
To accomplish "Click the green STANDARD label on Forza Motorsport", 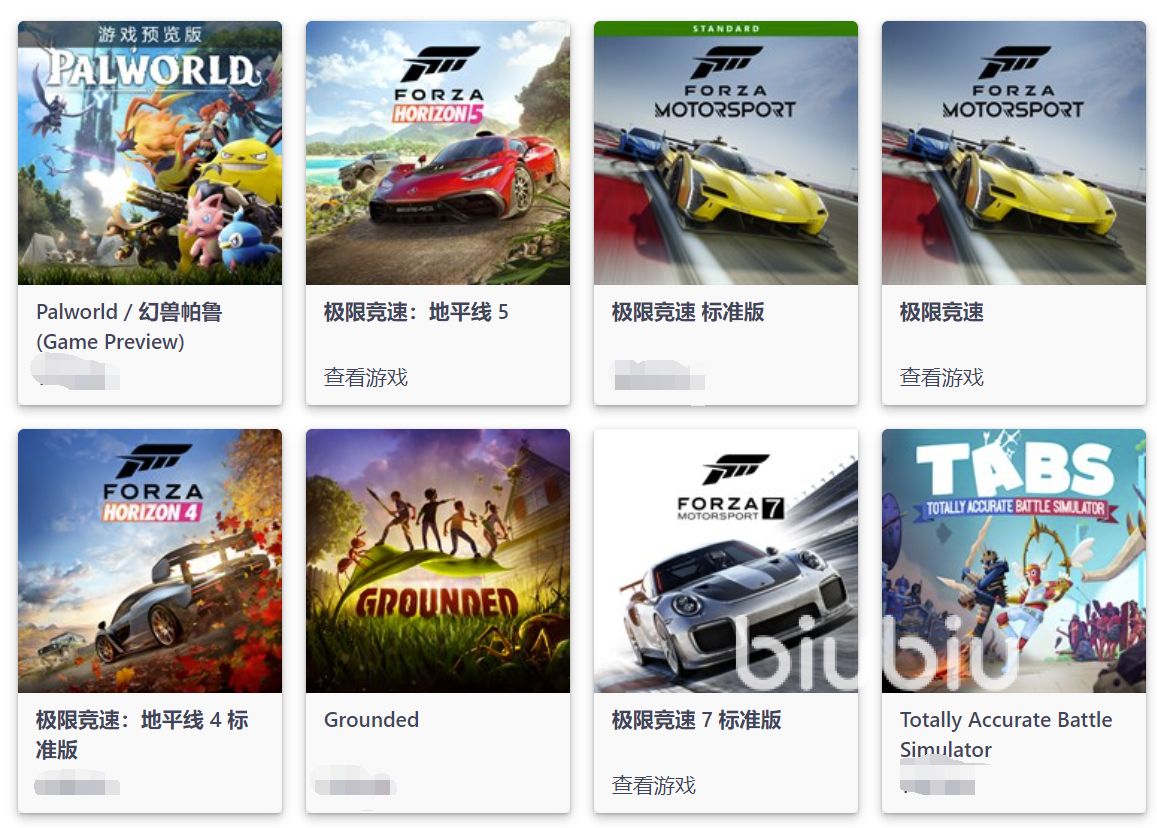I will [x=725, y=29].
